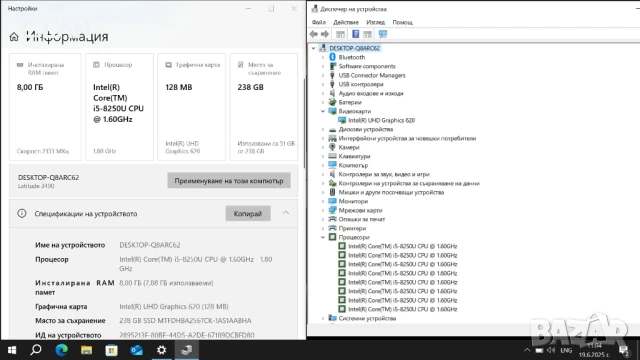Open Microsoft Store from the taskbar
This screenshot has height=360, width=640.
[111, 350]
